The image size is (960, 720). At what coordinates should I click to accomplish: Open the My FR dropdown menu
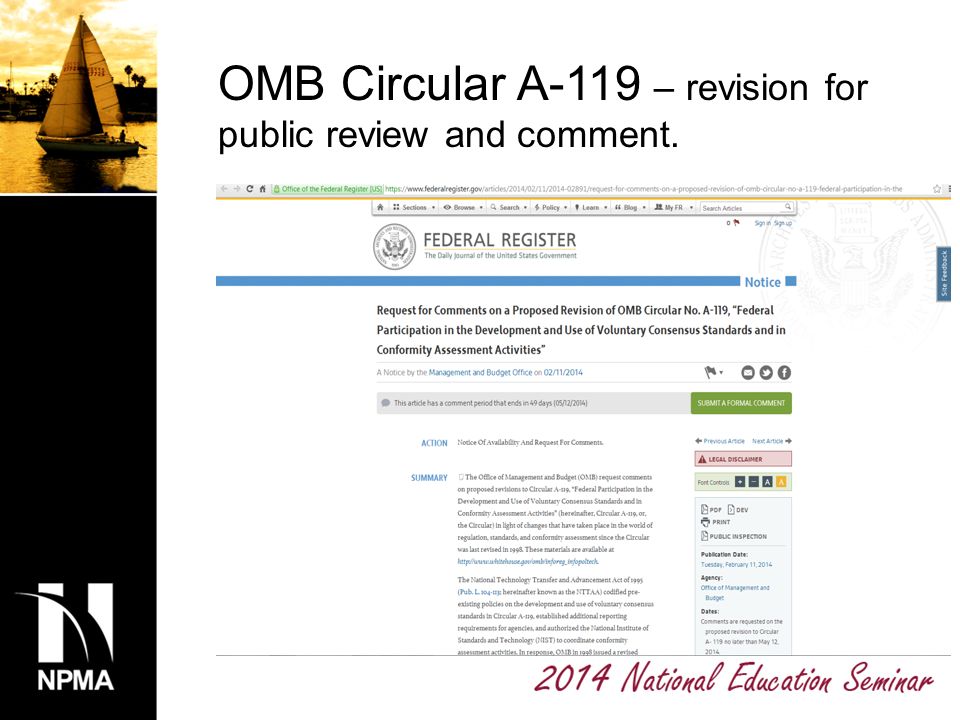(x=673, y=208)
